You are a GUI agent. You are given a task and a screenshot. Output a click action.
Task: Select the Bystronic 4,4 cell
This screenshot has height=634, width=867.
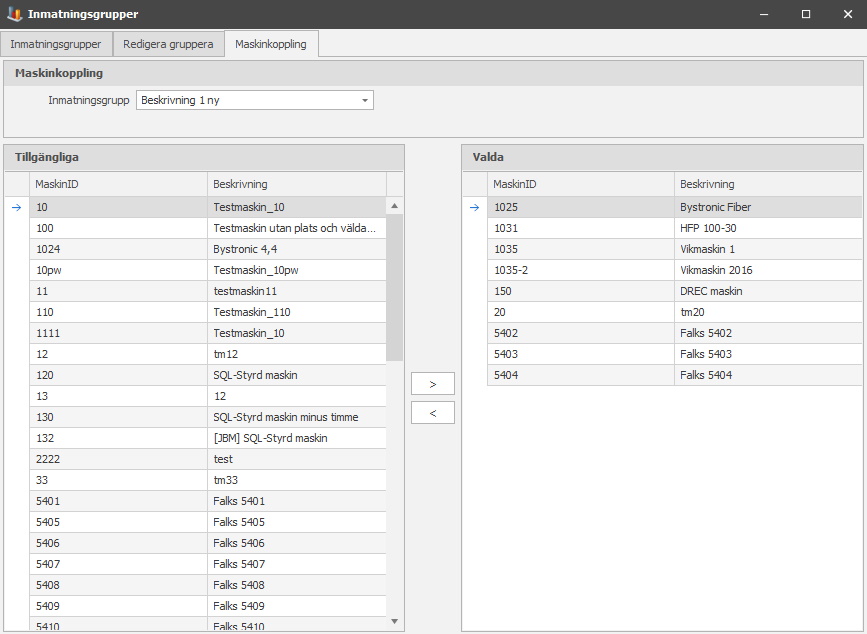point(297,249)
